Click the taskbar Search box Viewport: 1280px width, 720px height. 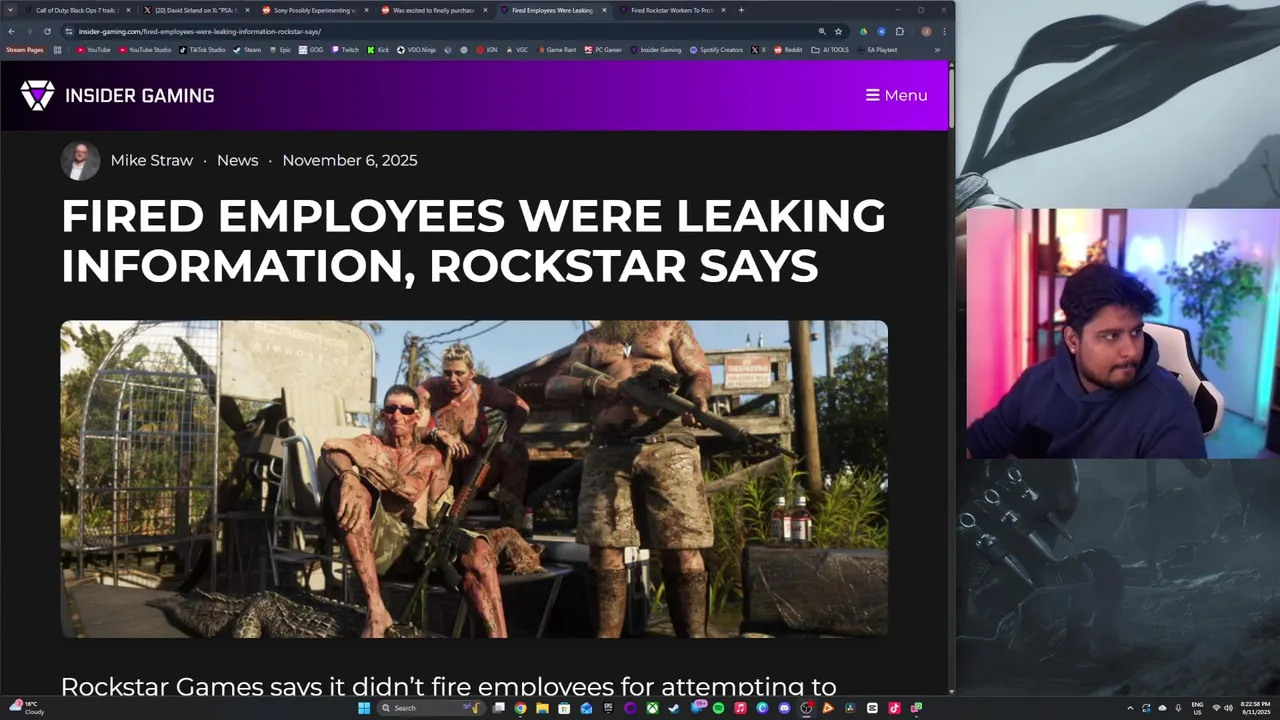432,708
